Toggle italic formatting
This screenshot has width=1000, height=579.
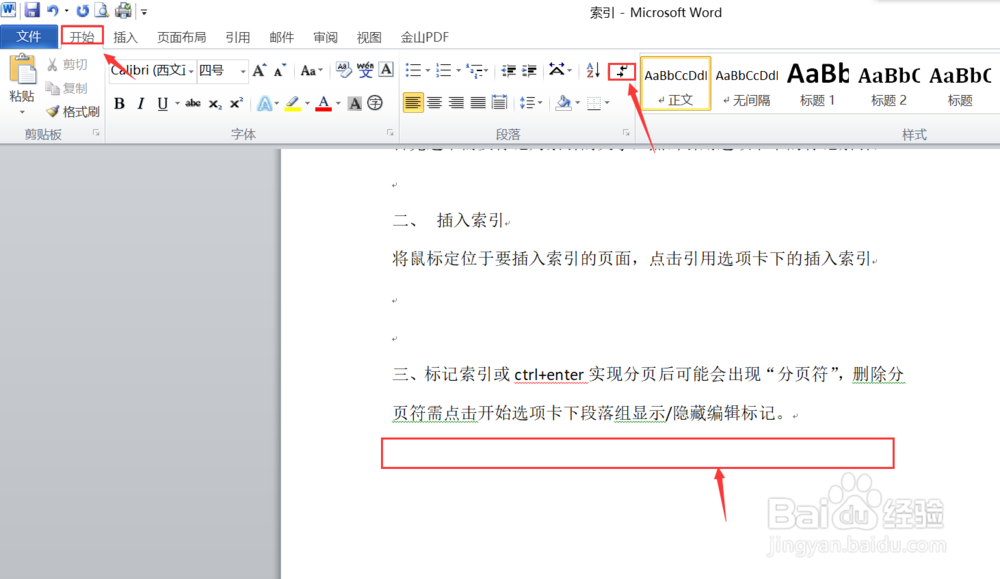pos(141,103)
